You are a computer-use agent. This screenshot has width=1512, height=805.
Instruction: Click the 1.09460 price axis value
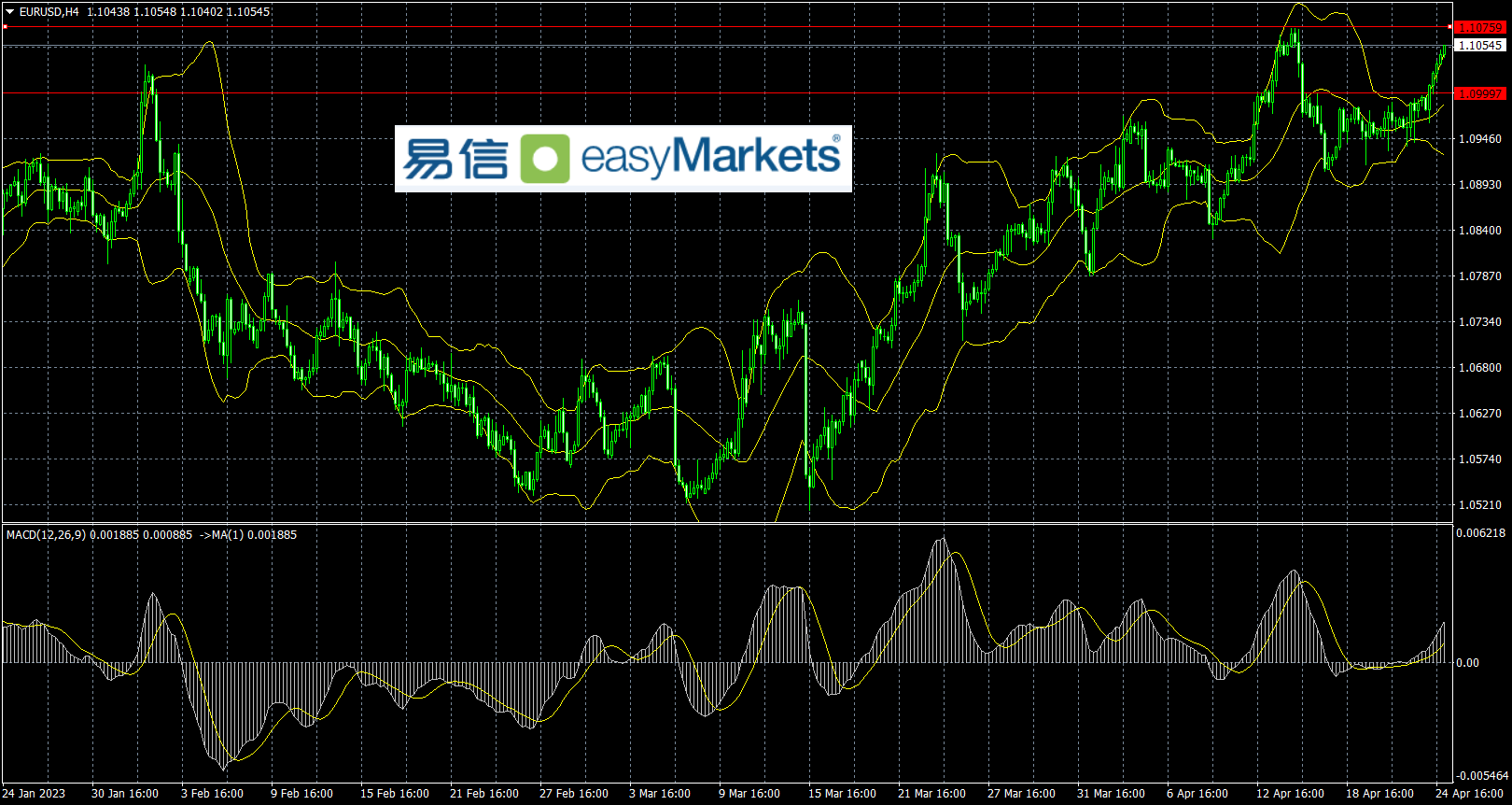pos(1480,139)
